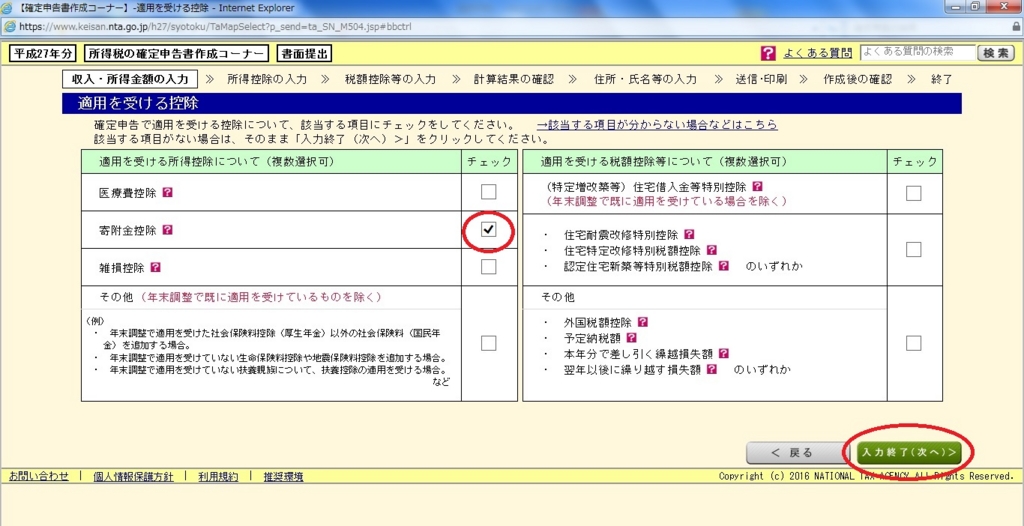Open help for 住宅借入金等特別控除

757,186
